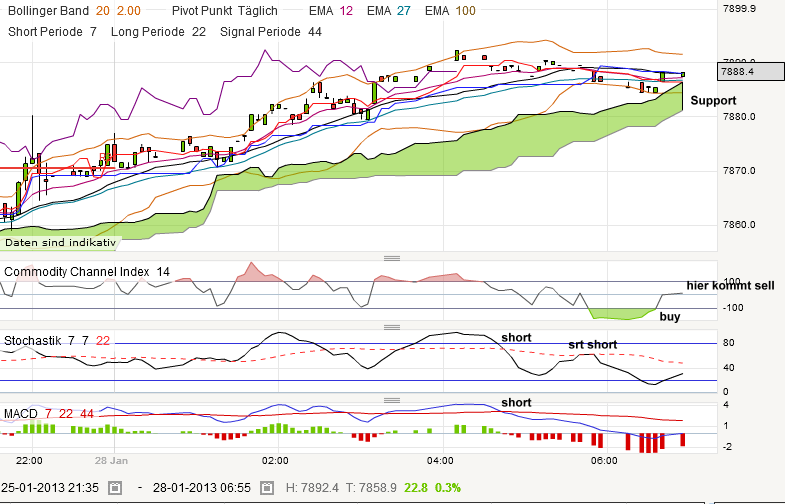Click the 02:00 time axis label
The image size is (785, 504).
(x=275, y=460)
